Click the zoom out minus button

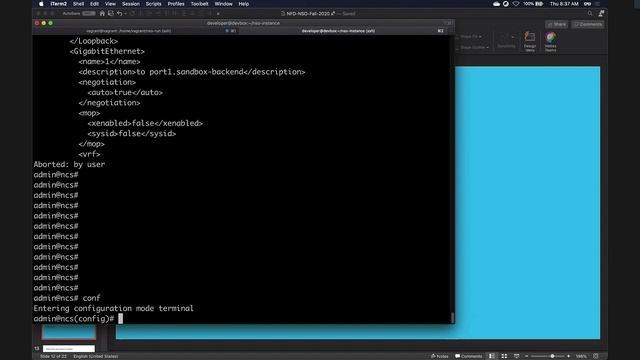tap(527, 356)
